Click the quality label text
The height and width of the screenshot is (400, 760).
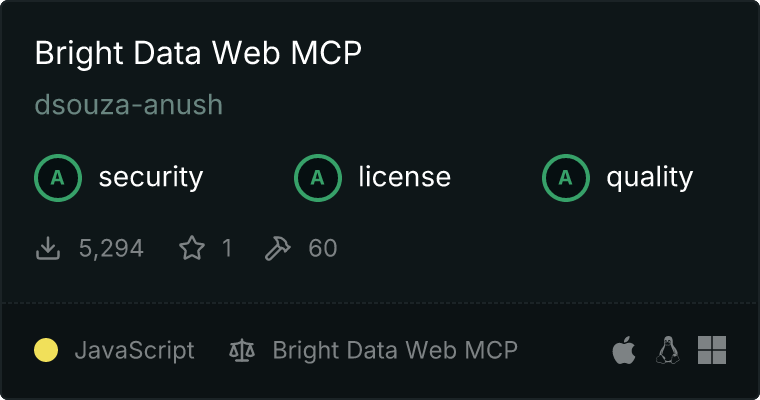pyautogui.click(x=650, y=178)
